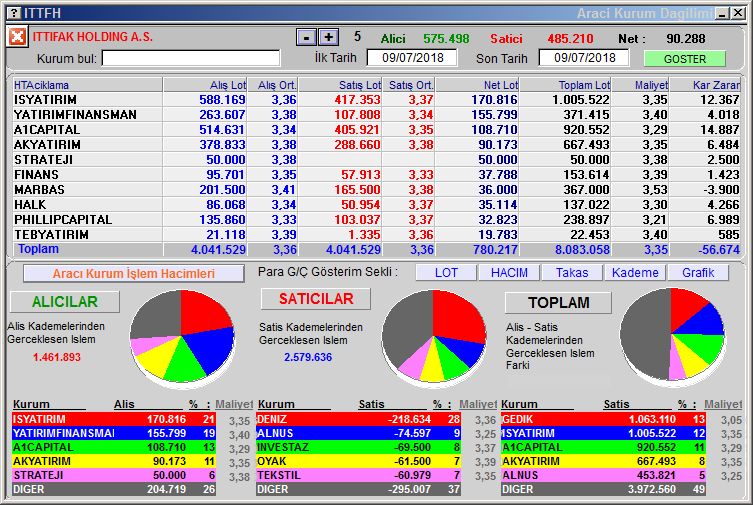Click the TOPLAM button above the pie chart

coord(559,302)
